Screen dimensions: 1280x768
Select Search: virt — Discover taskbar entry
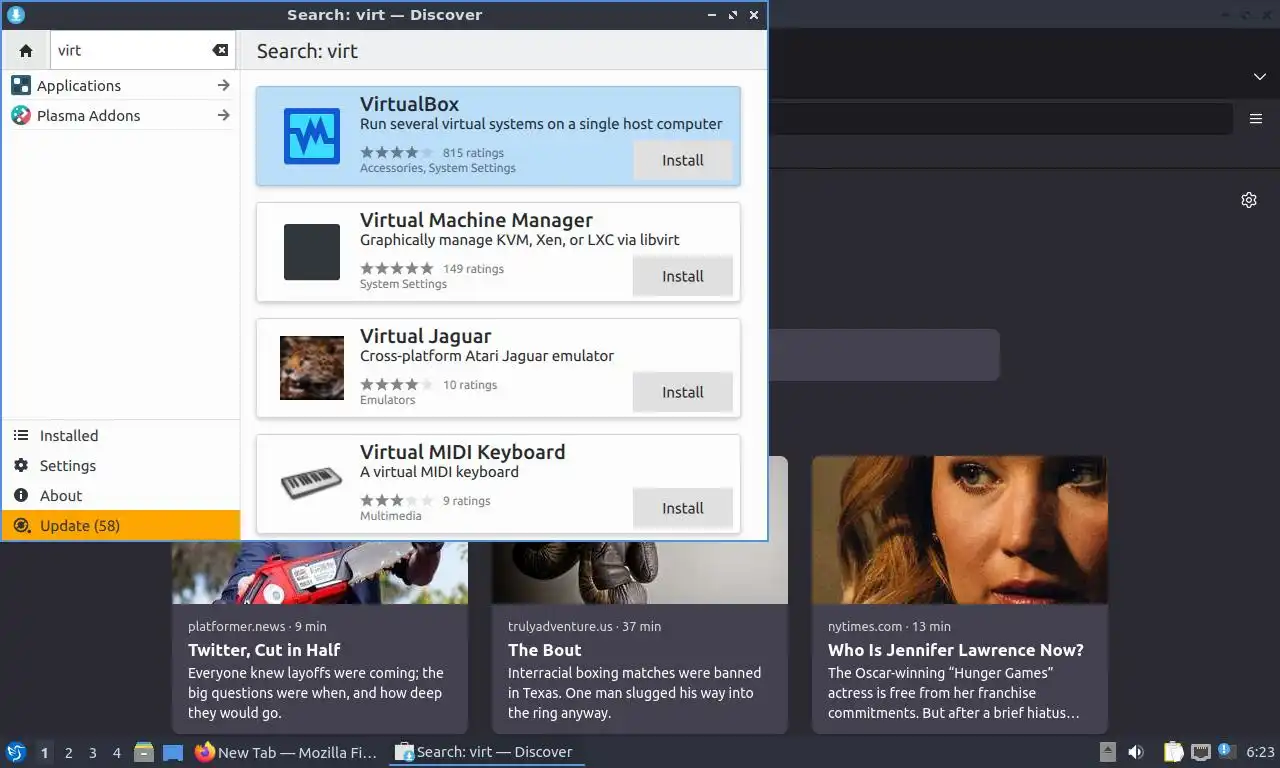pyautogui.click(x=486, y=752)
